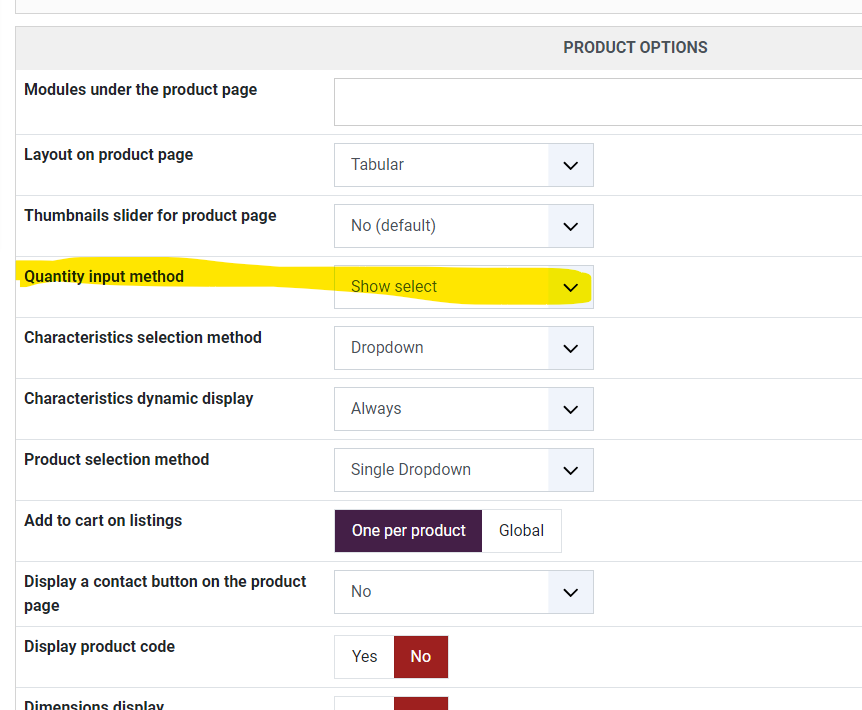
Task: Click the Quantity input method label
Action: pyautogui.click(x=104, y=277)
